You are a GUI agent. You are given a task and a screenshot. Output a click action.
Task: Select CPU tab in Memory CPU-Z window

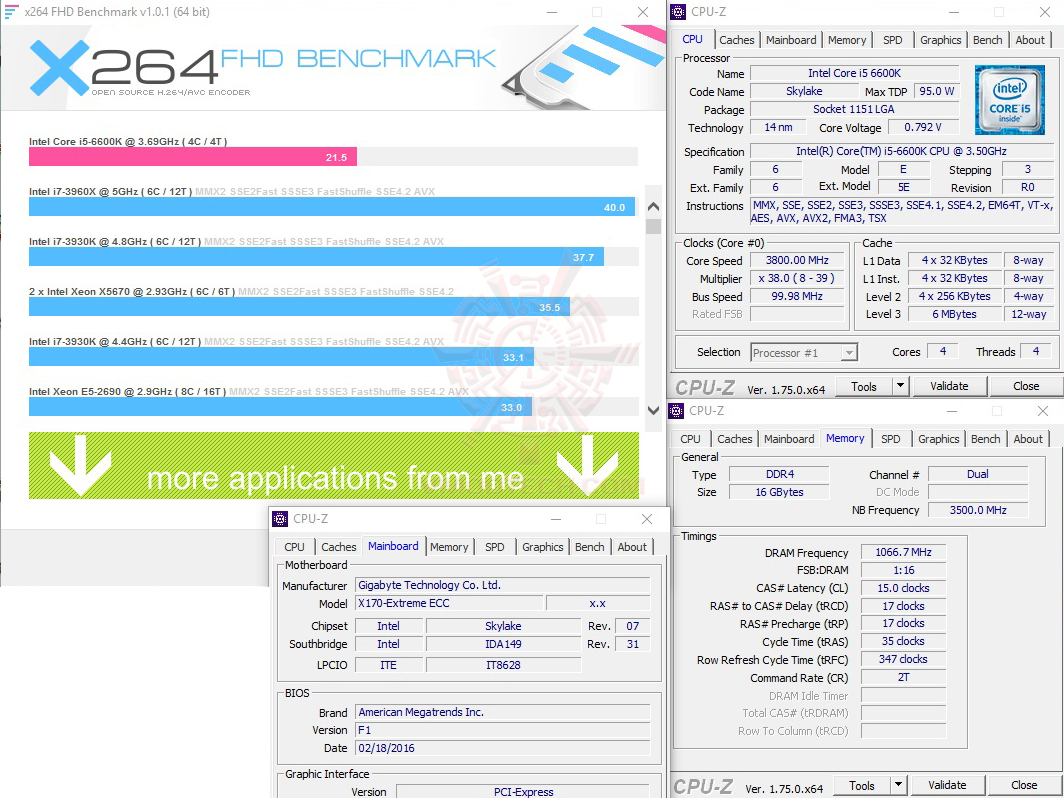tap(690, 439)
